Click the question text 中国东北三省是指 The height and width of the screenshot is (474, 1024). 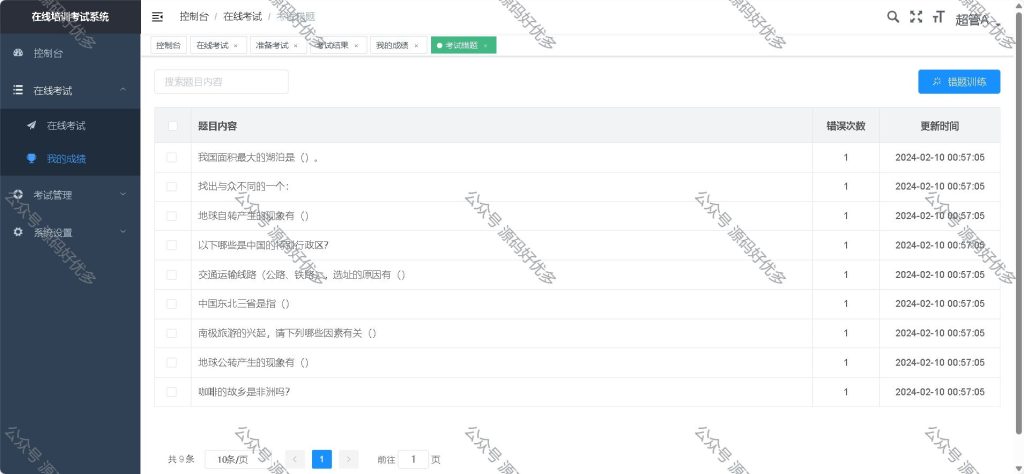tap(244, 304)
